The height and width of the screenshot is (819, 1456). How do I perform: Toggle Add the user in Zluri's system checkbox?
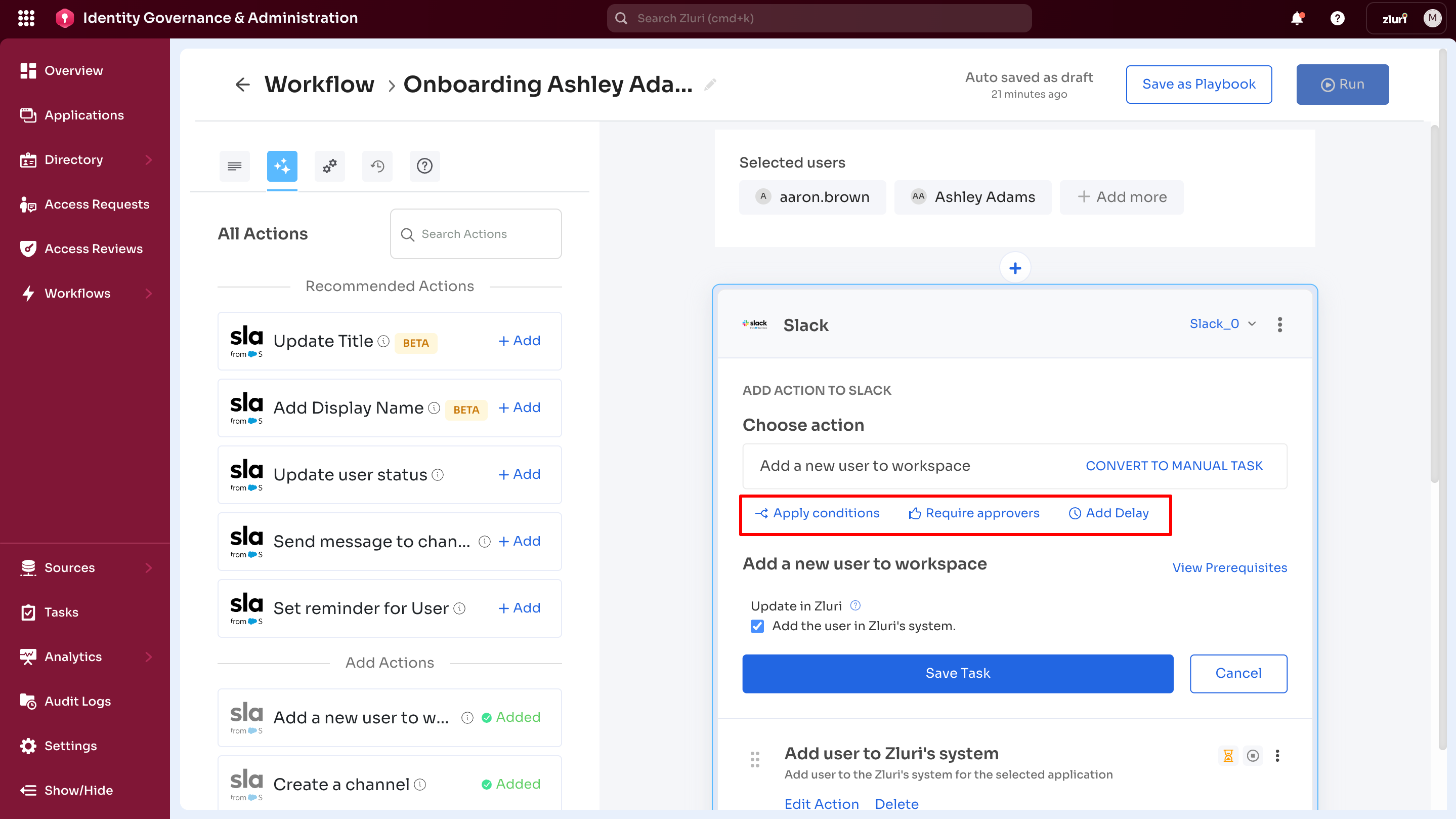pos(757,626)
